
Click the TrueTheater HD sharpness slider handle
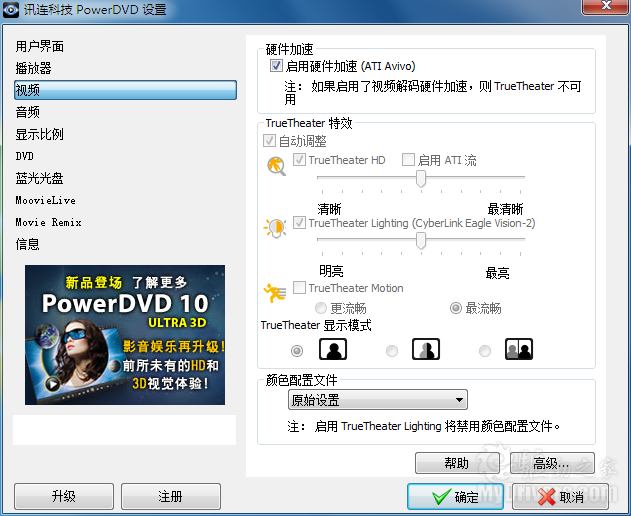click(421, 178)
